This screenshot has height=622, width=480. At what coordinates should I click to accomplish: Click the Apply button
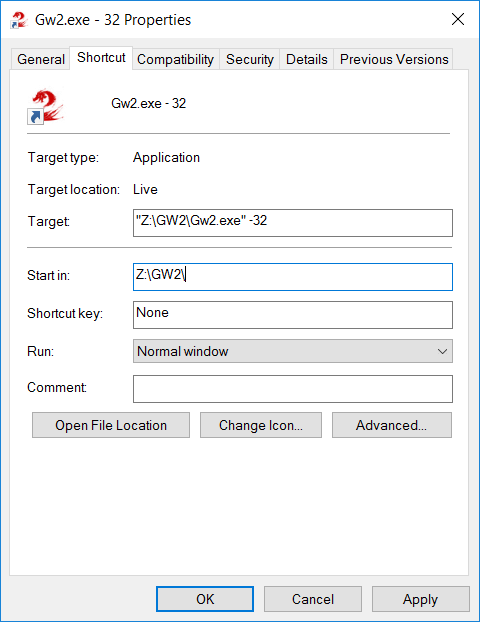[x=420, y=599]
